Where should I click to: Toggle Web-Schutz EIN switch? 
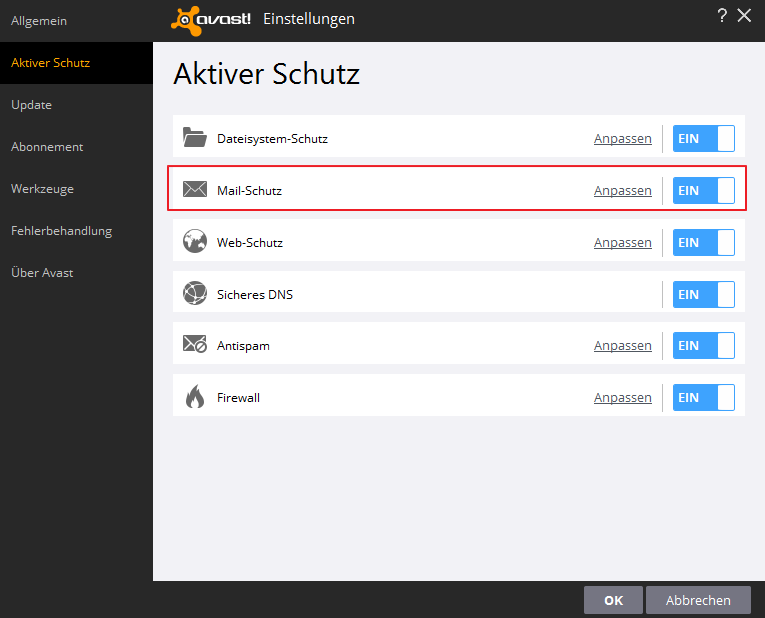pos(704,242)
